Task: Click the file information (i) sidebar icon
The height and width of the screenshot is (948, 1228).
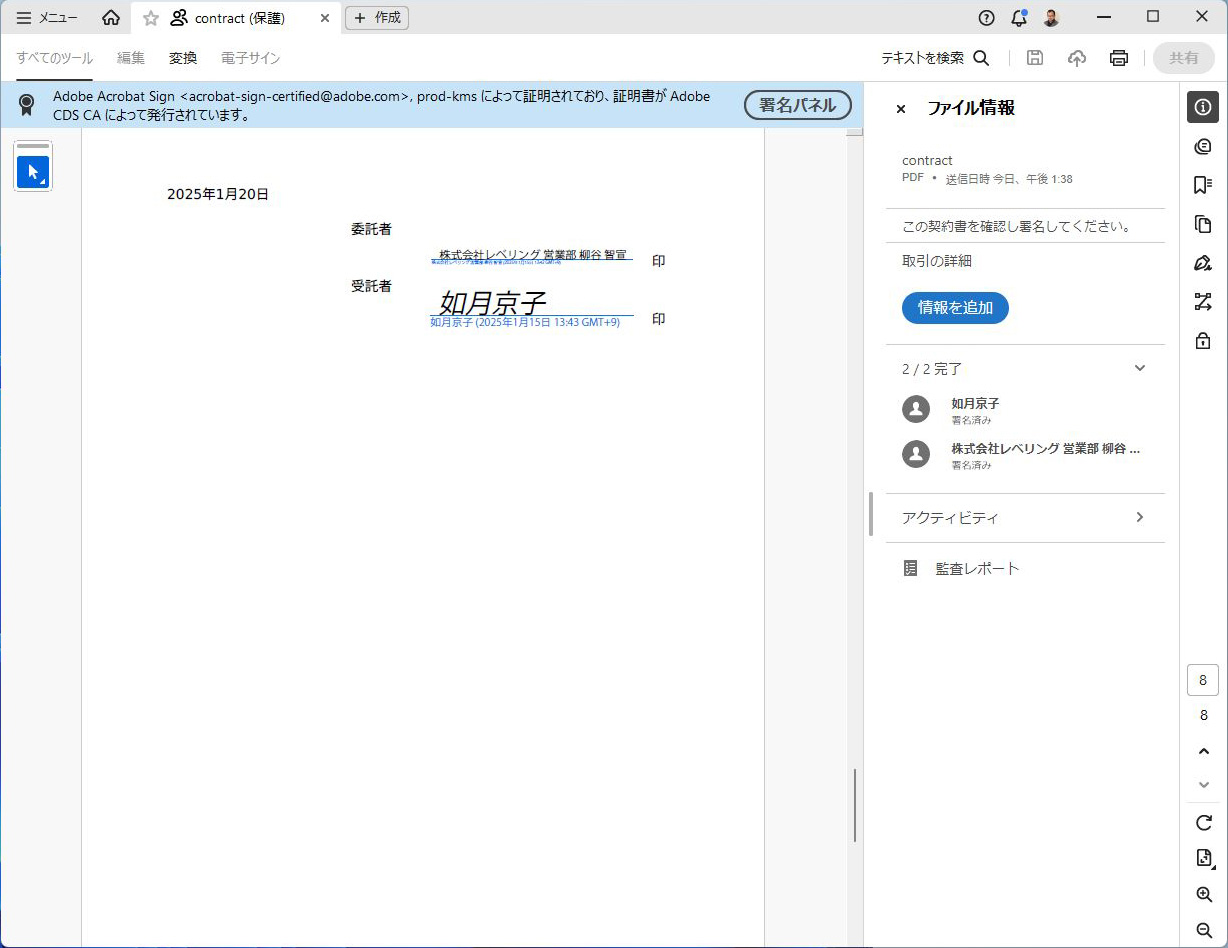Action: click(x=1203, y=107)
